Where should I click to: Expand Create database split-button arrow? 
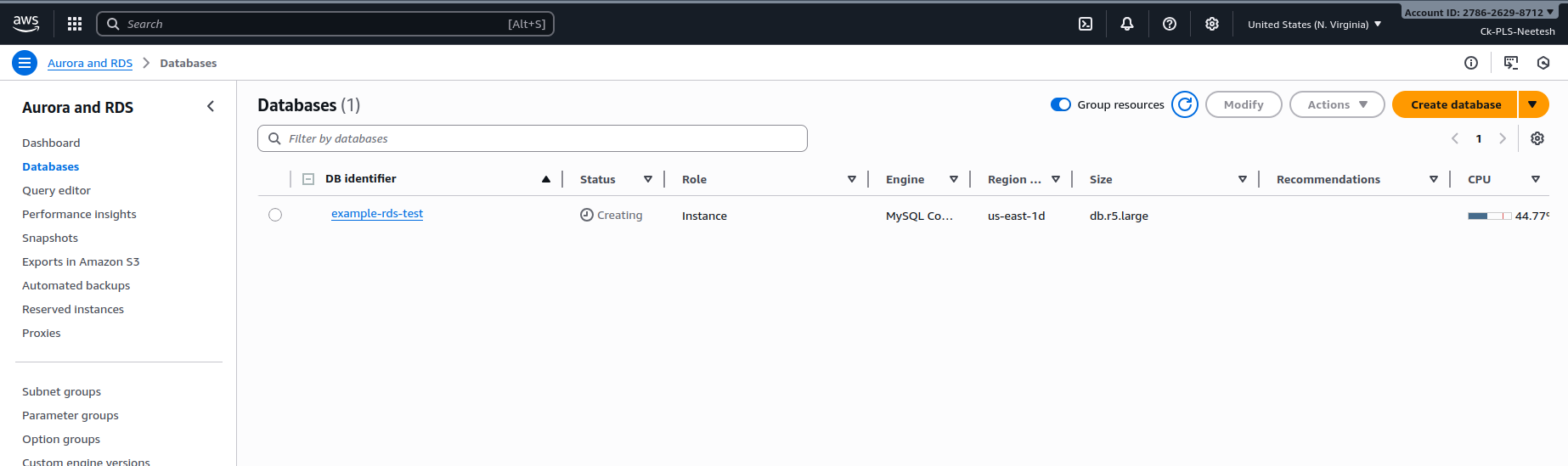(x=1533, y=104)
